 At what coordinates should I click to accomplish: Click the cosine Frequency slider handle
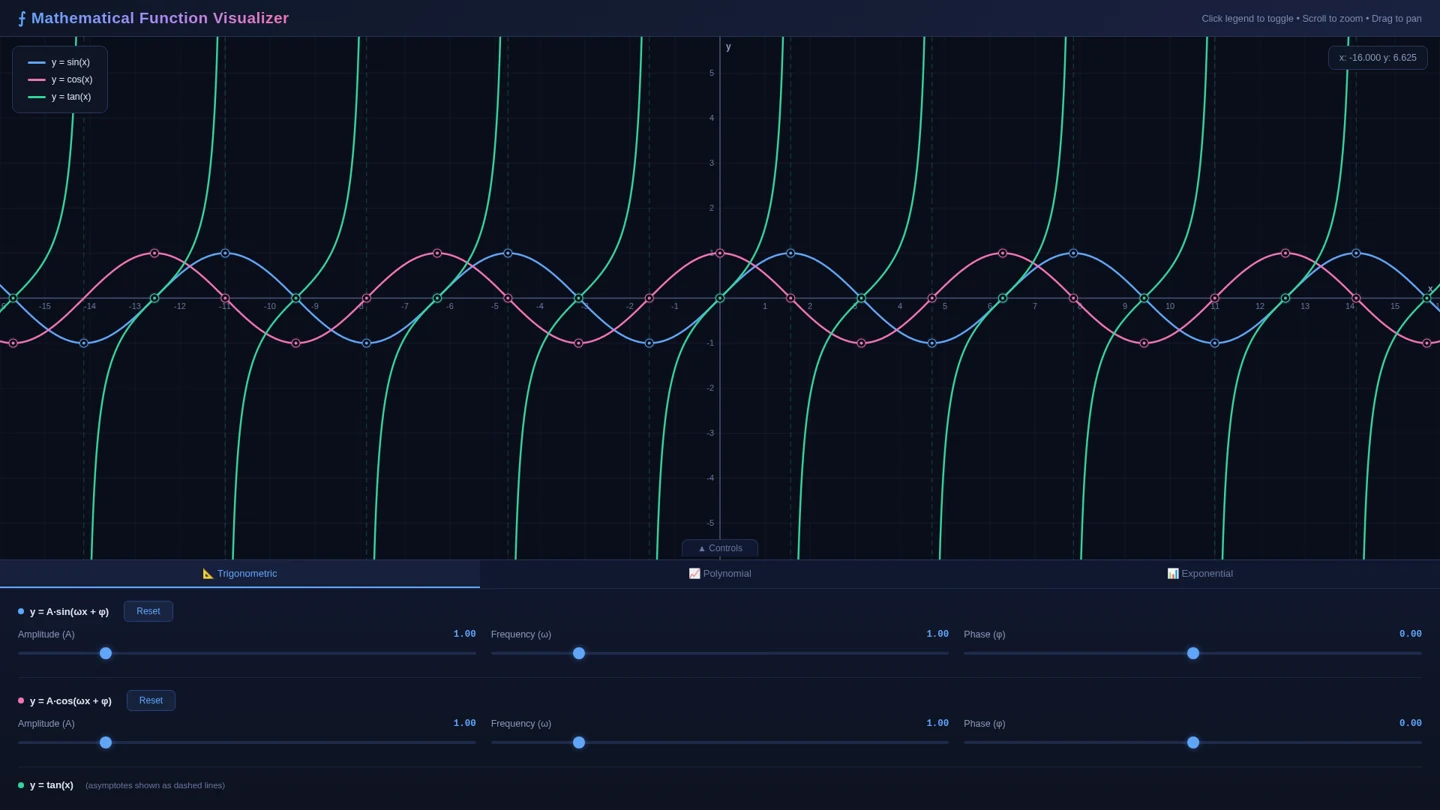coord(579,742)
